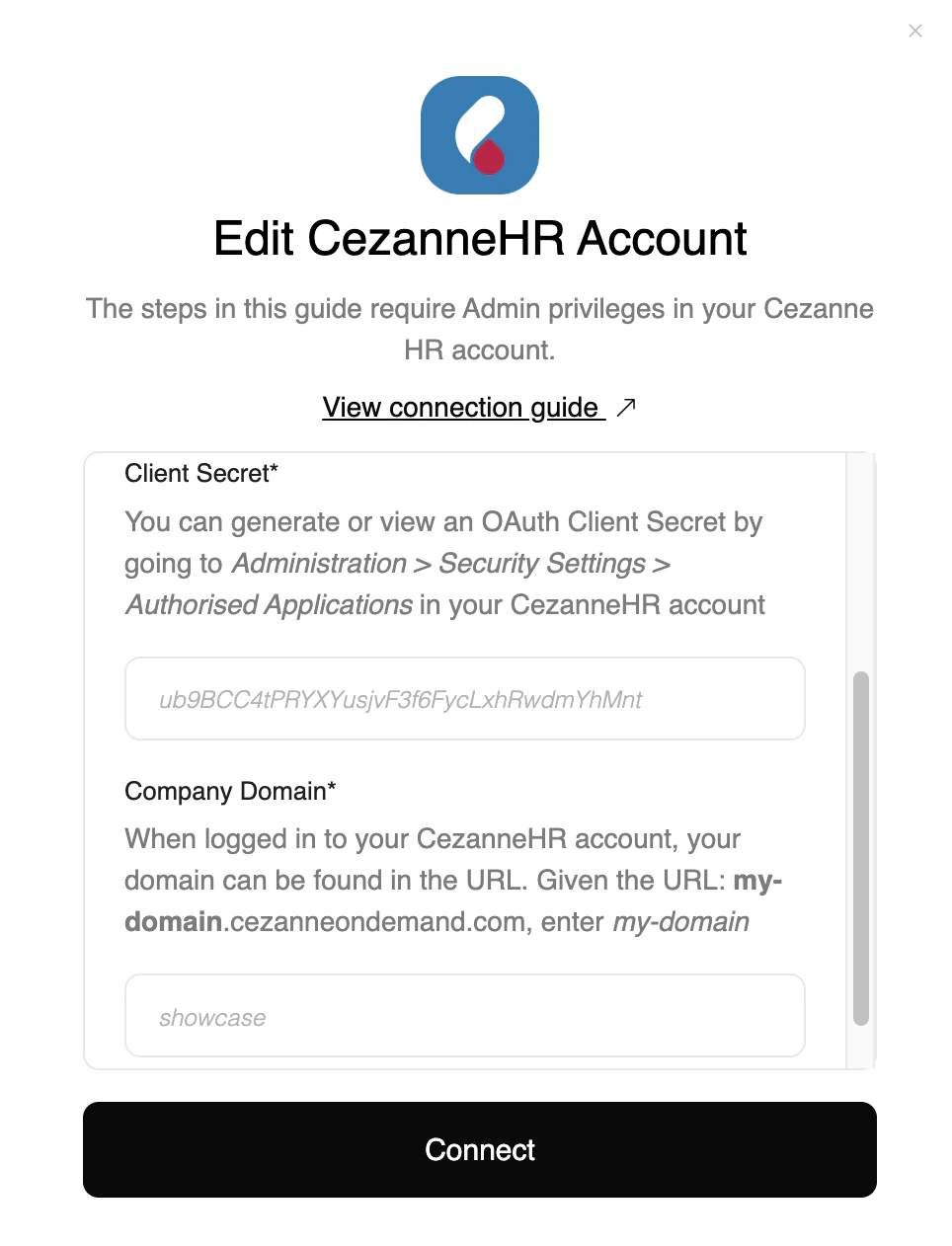
Task: Dismiss the dialog with the X button
Action: 915,31
